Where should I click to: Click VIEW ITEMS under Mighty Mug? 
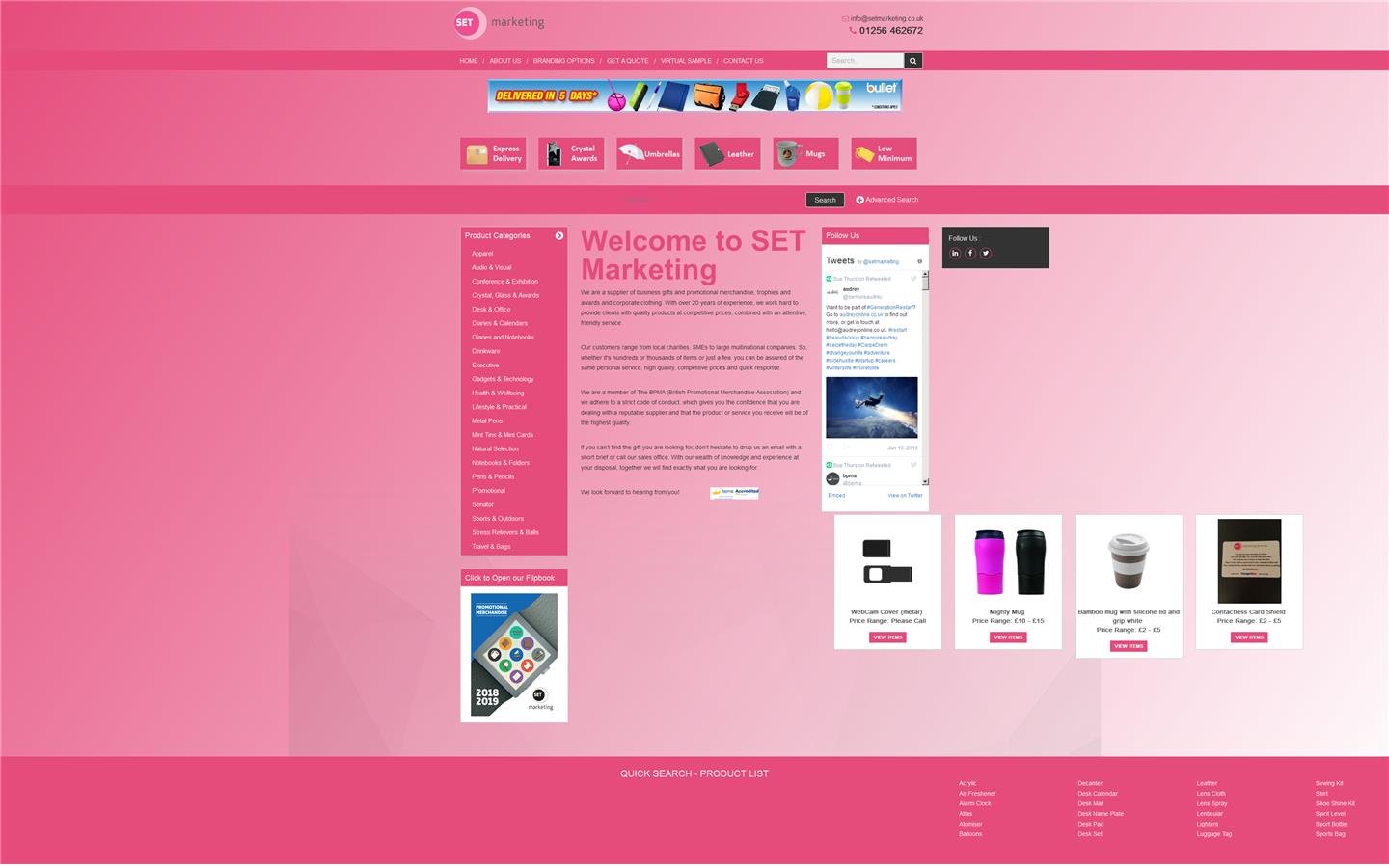click(x=1007, y=637)
